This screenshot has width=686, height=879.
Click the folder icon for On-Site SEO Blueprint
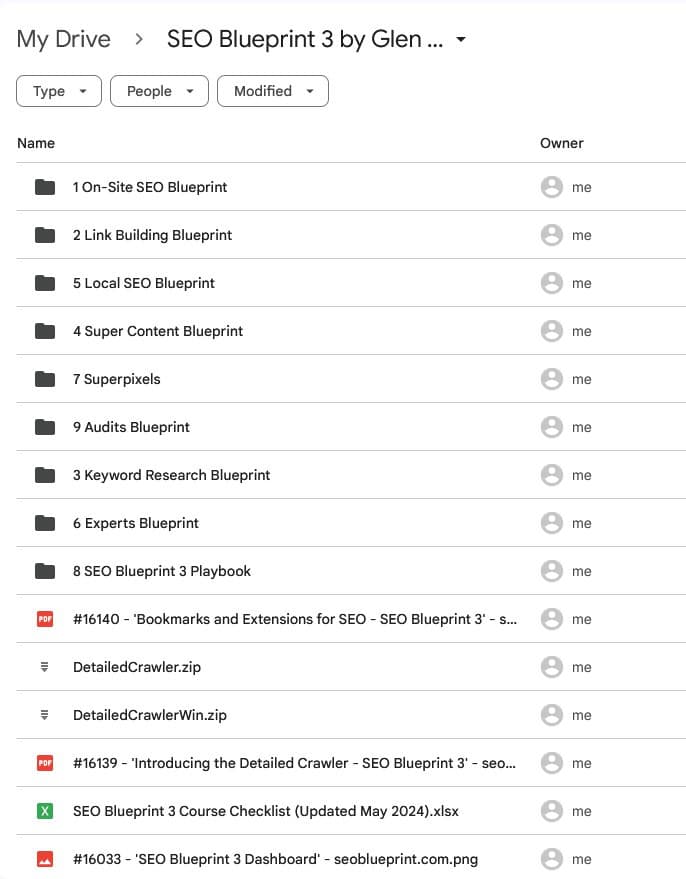tap(44, 187)
